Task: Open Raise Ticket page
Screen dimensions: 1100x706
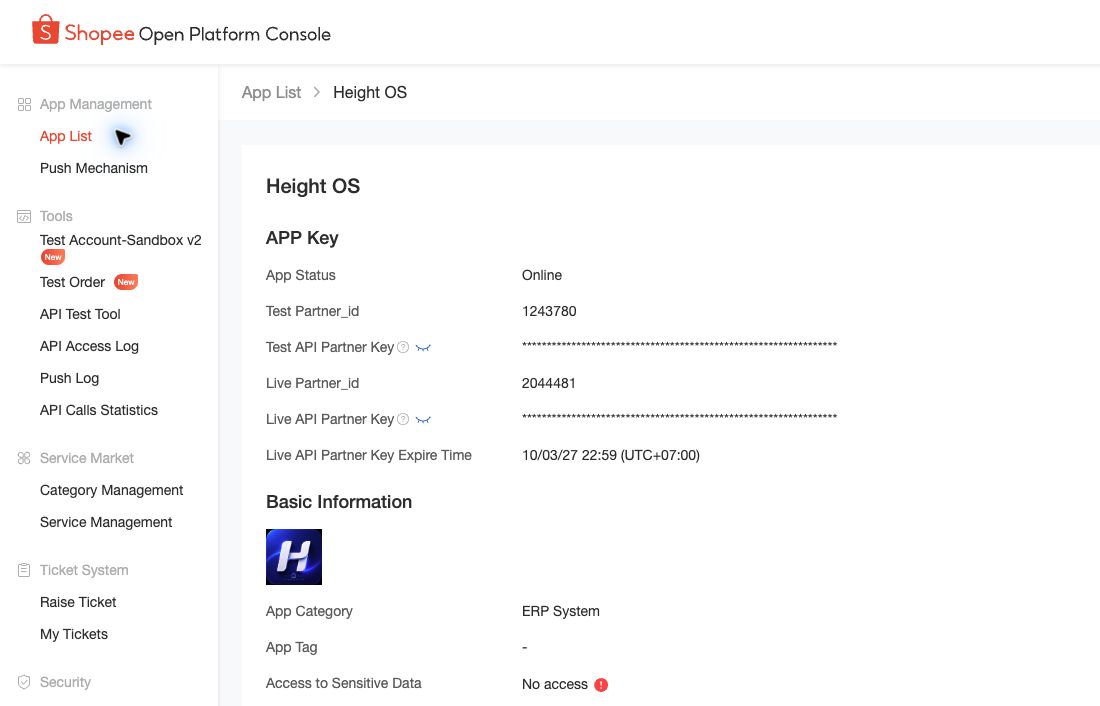Action: 78,602
